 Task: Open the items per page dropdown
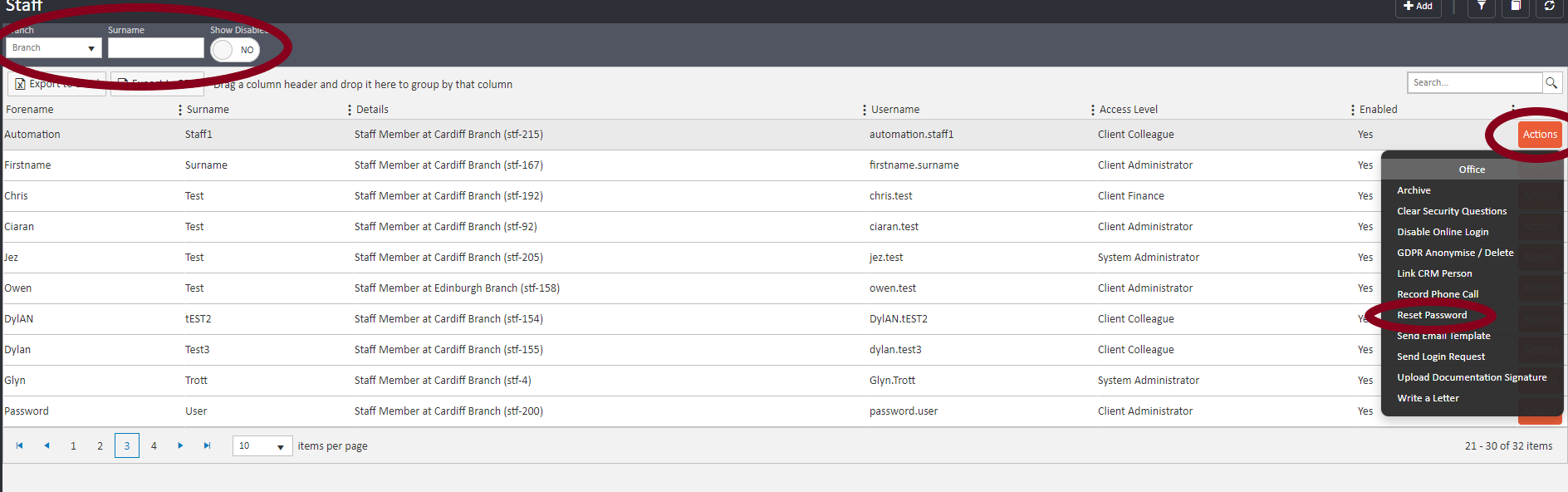[x=262, y=446]
